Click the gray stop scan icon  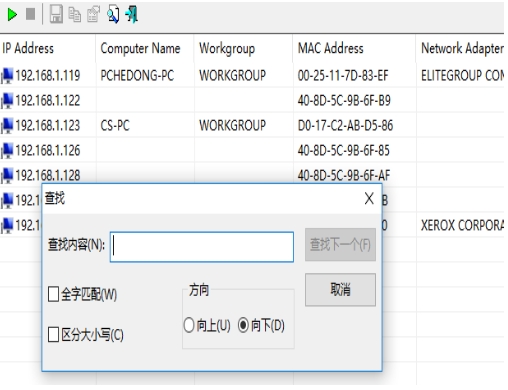coord(31,14)
